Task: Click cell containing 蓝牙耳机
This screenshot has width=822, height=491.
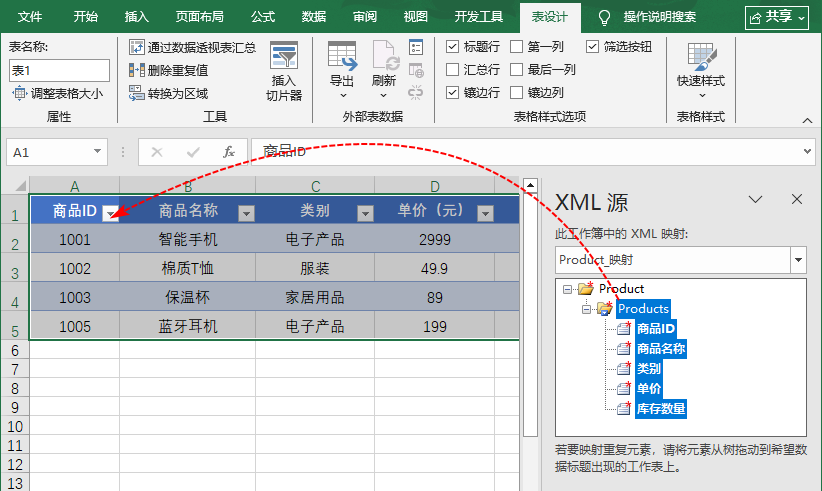Action: click(x=188, y=326)
